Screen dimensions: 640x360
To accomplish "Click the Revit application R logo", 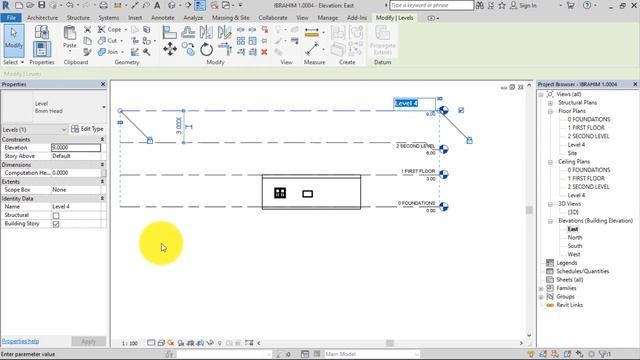I will coord(6,5).
